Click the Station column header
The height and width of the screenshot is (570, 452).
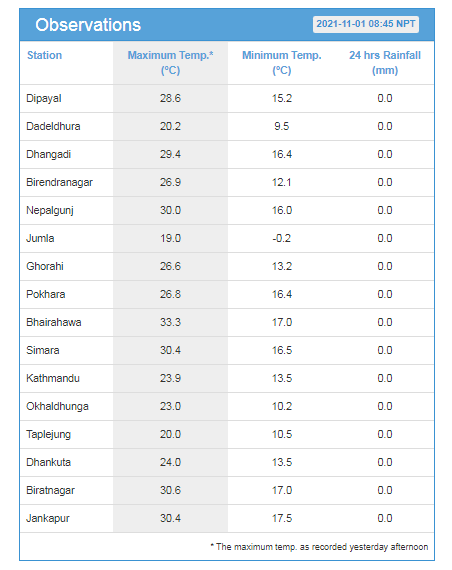(44, 55)
